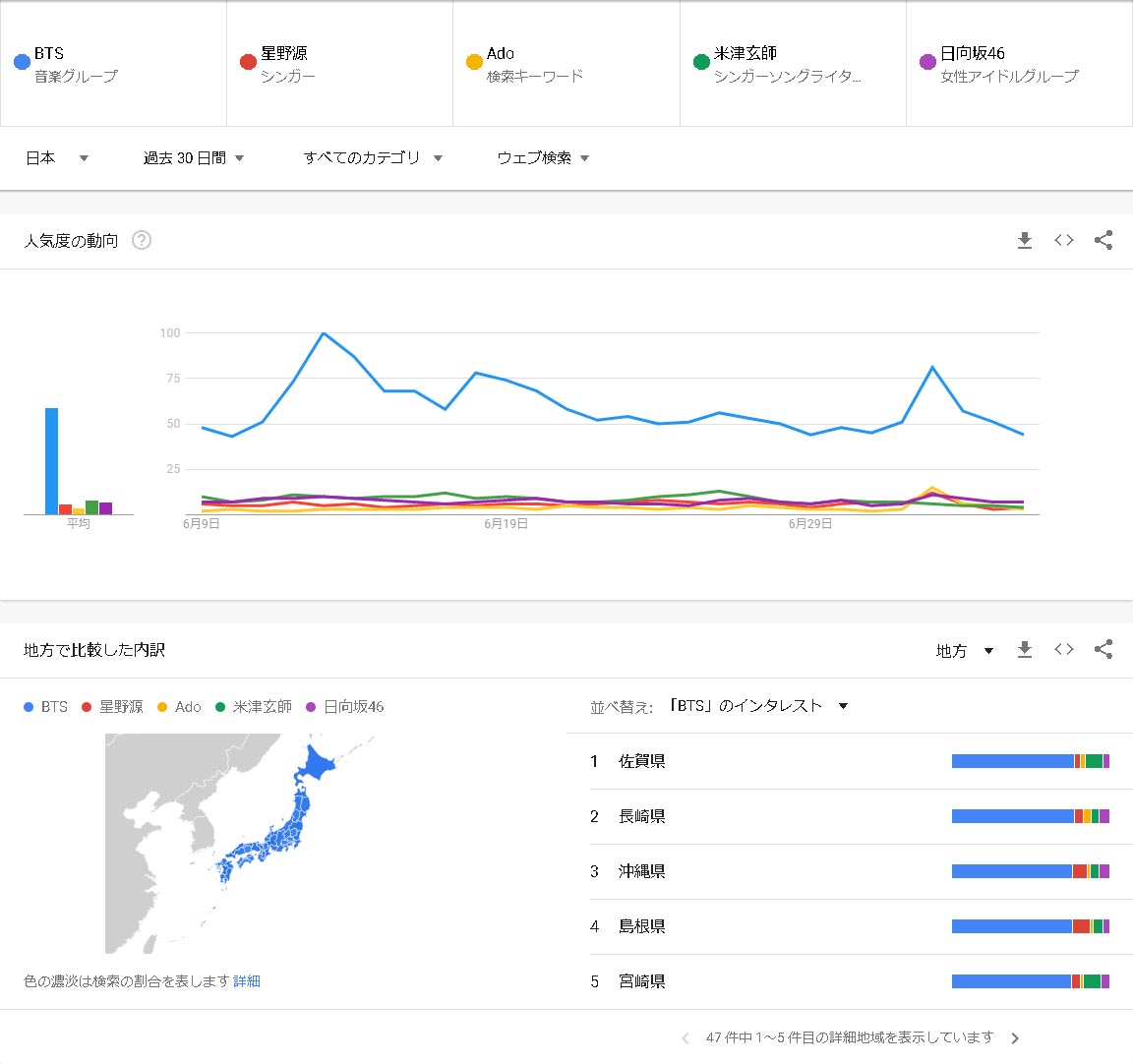Share the regional breakdown section
This screenshot has height=1064, width=1133.
pyautogui.click(x=1103, y=649)
